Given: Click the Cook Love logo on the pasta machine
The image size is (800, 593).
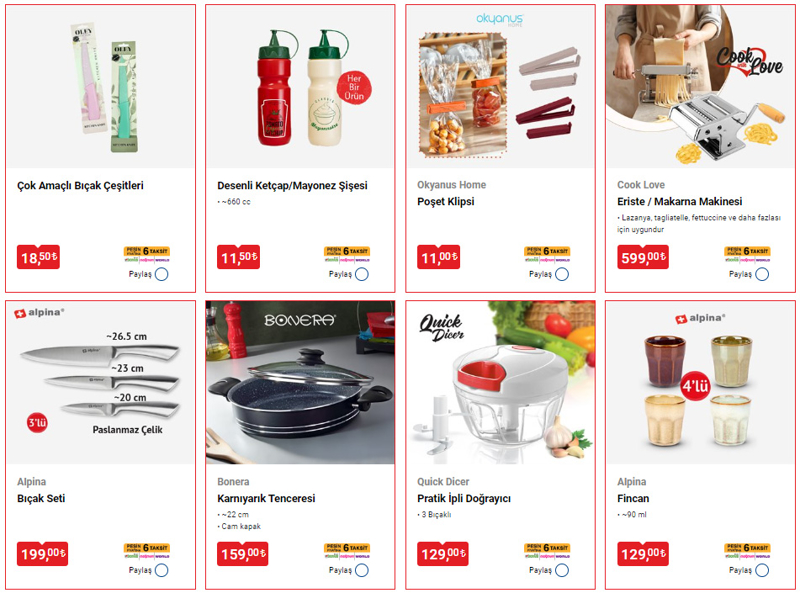Looking at the screenshot, I should pos(748,62).
